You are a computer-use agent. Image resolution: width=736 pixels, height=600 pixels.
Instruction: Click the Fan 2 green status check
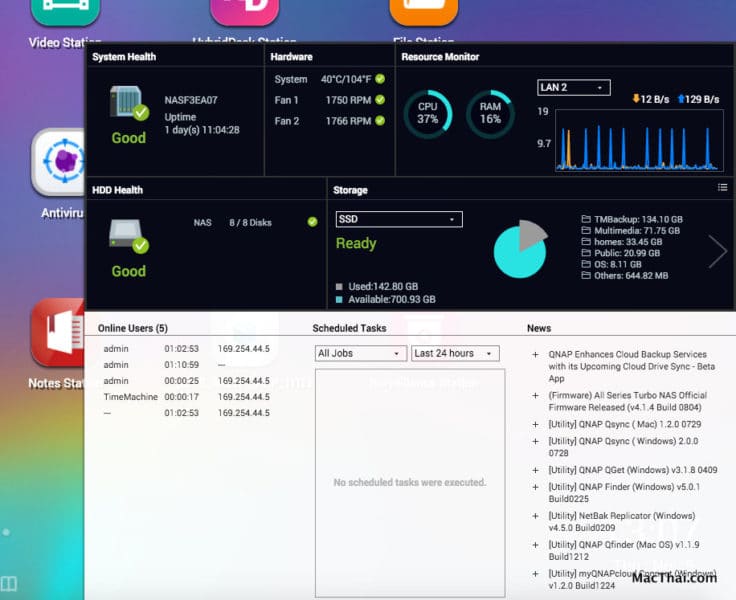[380, 121]
